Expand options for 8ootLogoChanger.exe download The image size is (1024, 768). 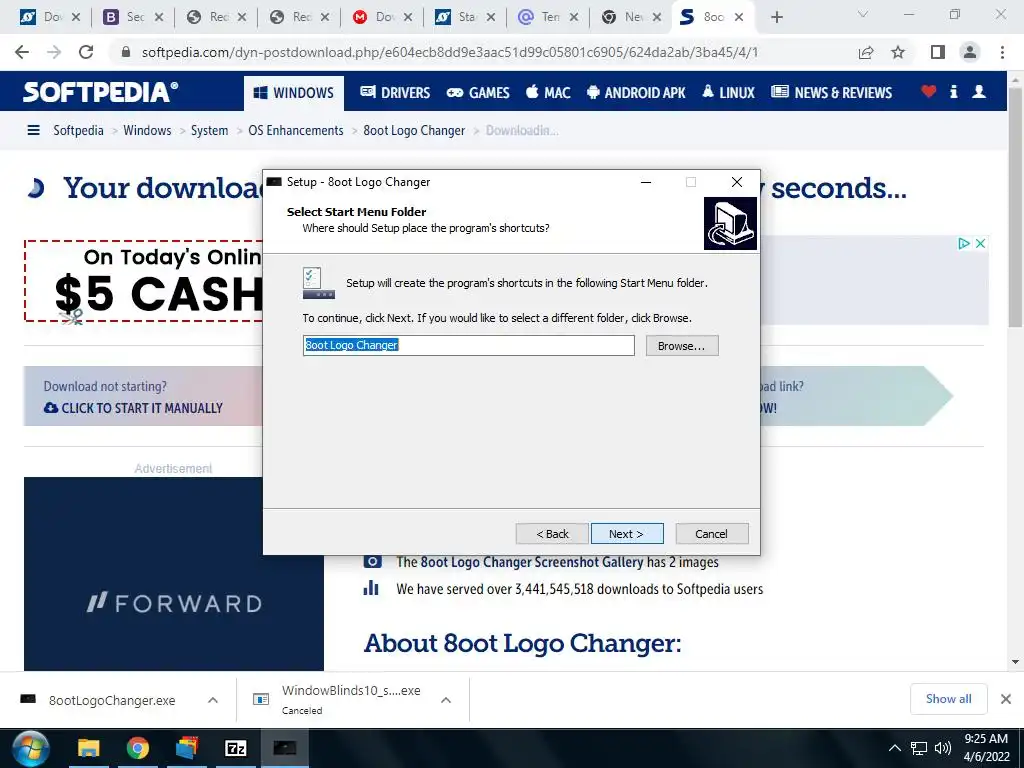[213, 700]
